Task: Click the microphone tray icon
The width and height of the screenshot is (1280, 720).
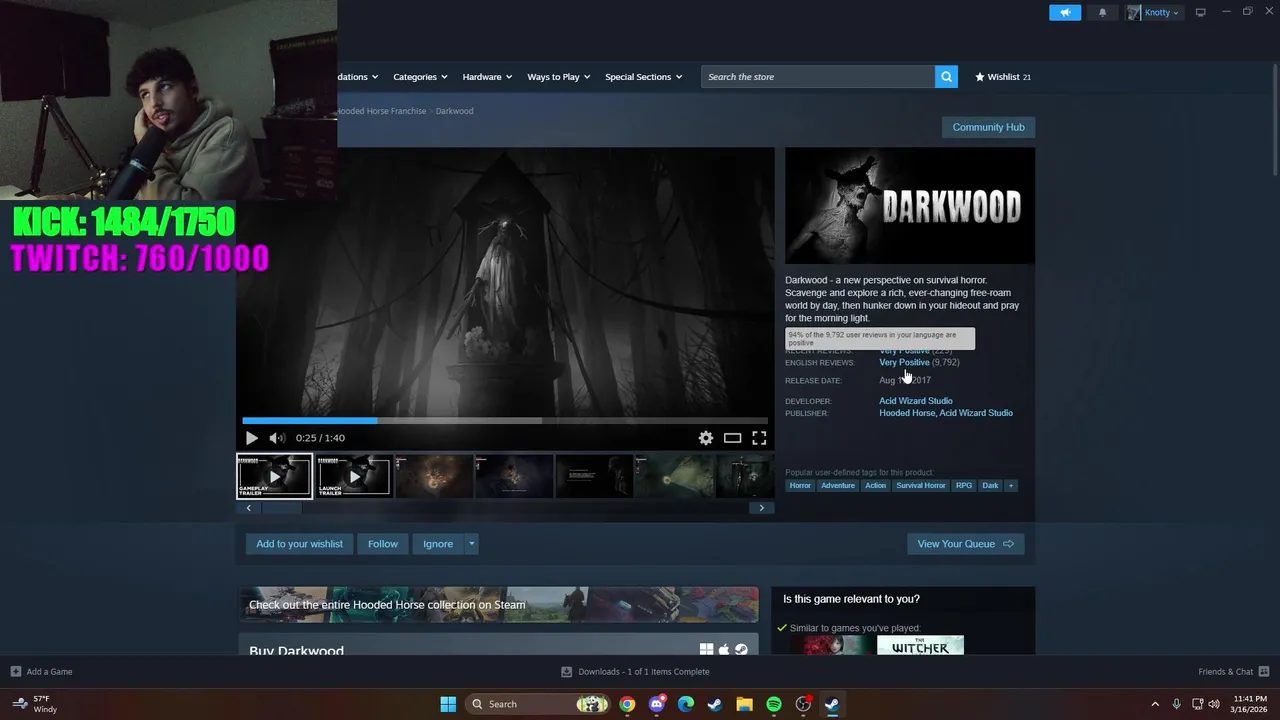Action: (1176, 704)
